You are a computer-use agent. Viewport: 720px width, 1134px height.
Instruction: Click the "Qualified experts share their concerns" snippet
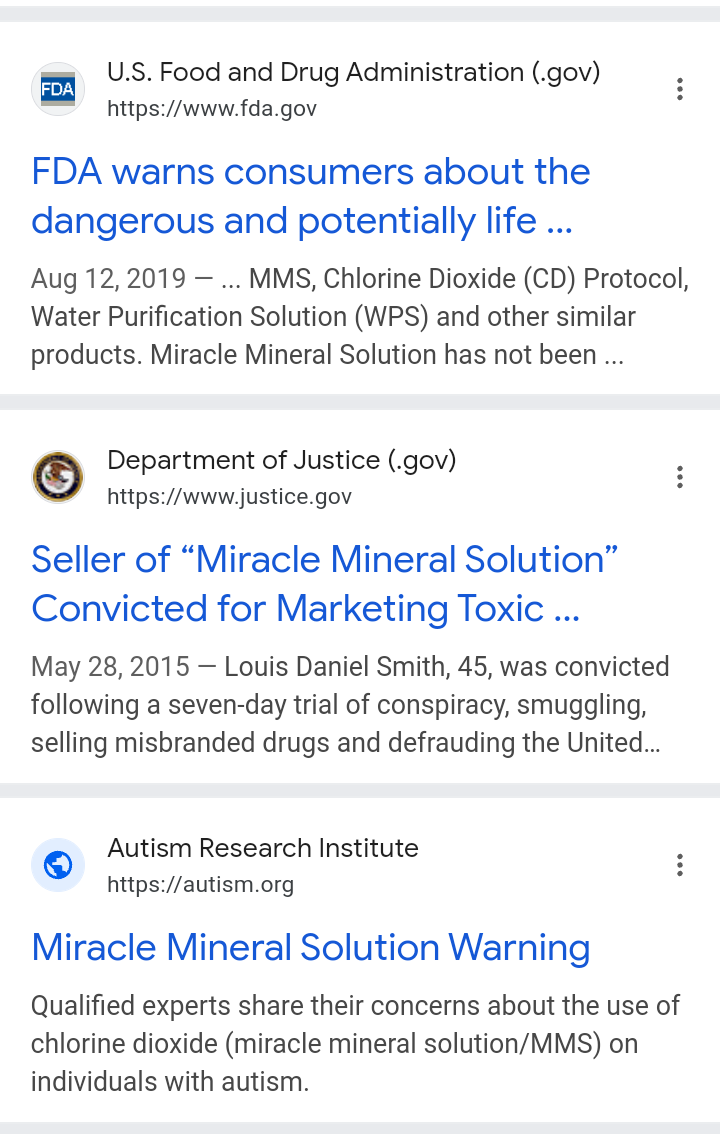click(355, 1043)
